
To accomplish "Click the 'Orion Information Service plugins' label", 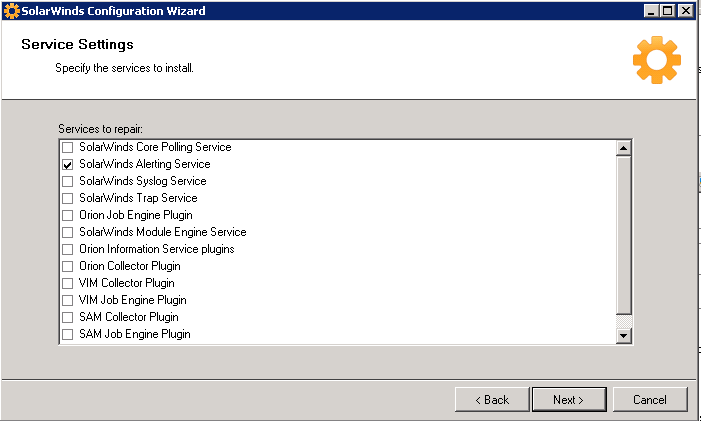I will pyautogui.click(x=157, y=249).
